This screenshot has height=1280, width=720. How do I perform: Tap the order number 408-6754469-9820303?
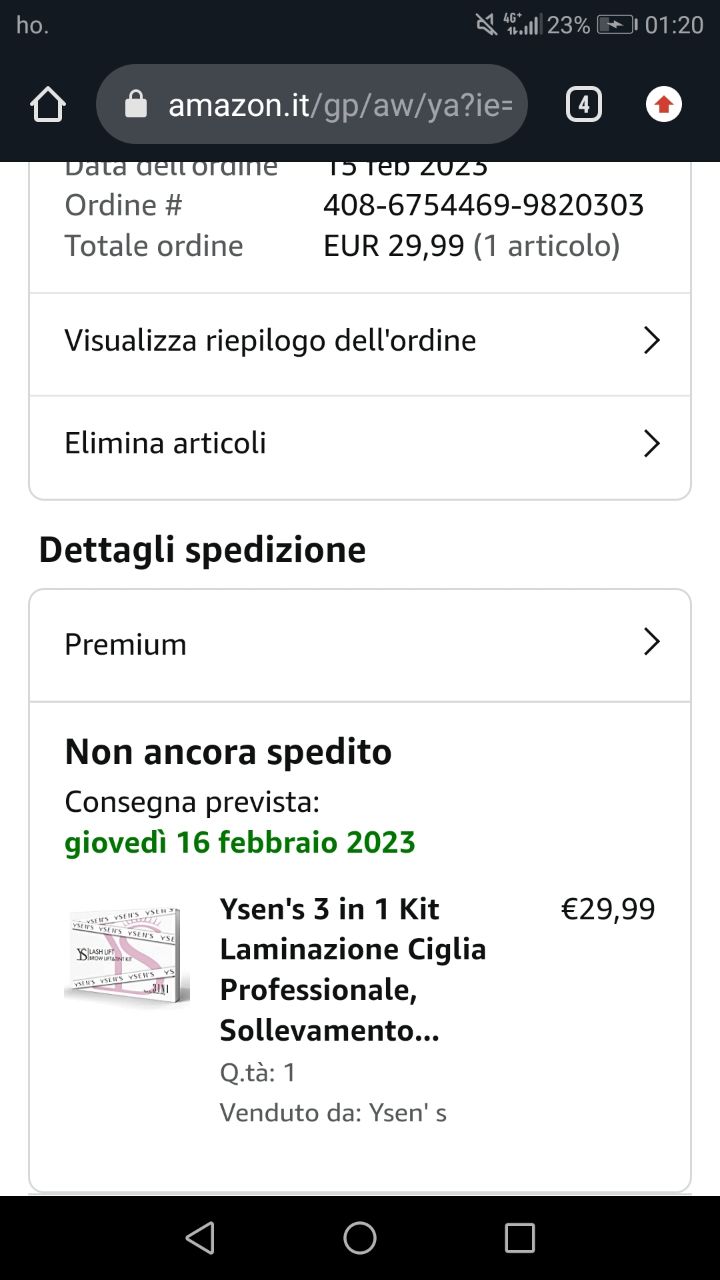pos(483,205)
